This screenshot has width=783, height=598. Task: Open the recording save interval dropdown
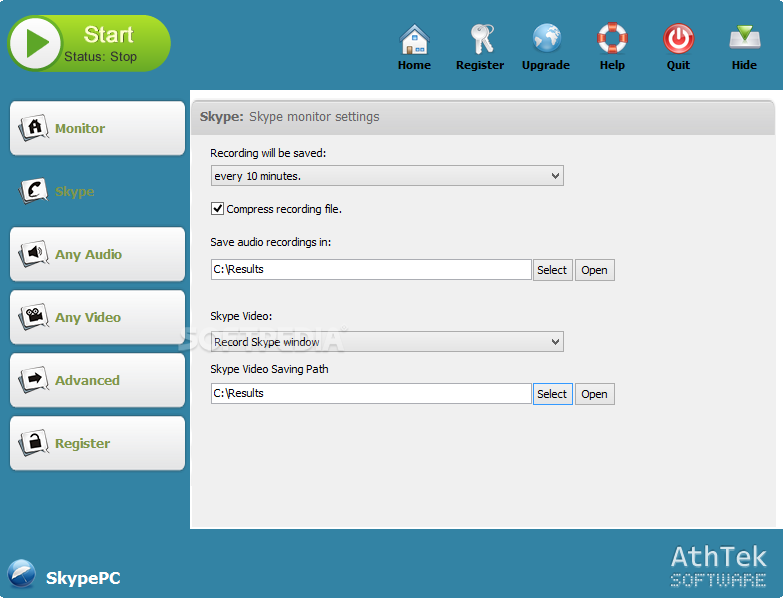click(x=387, y=176)
